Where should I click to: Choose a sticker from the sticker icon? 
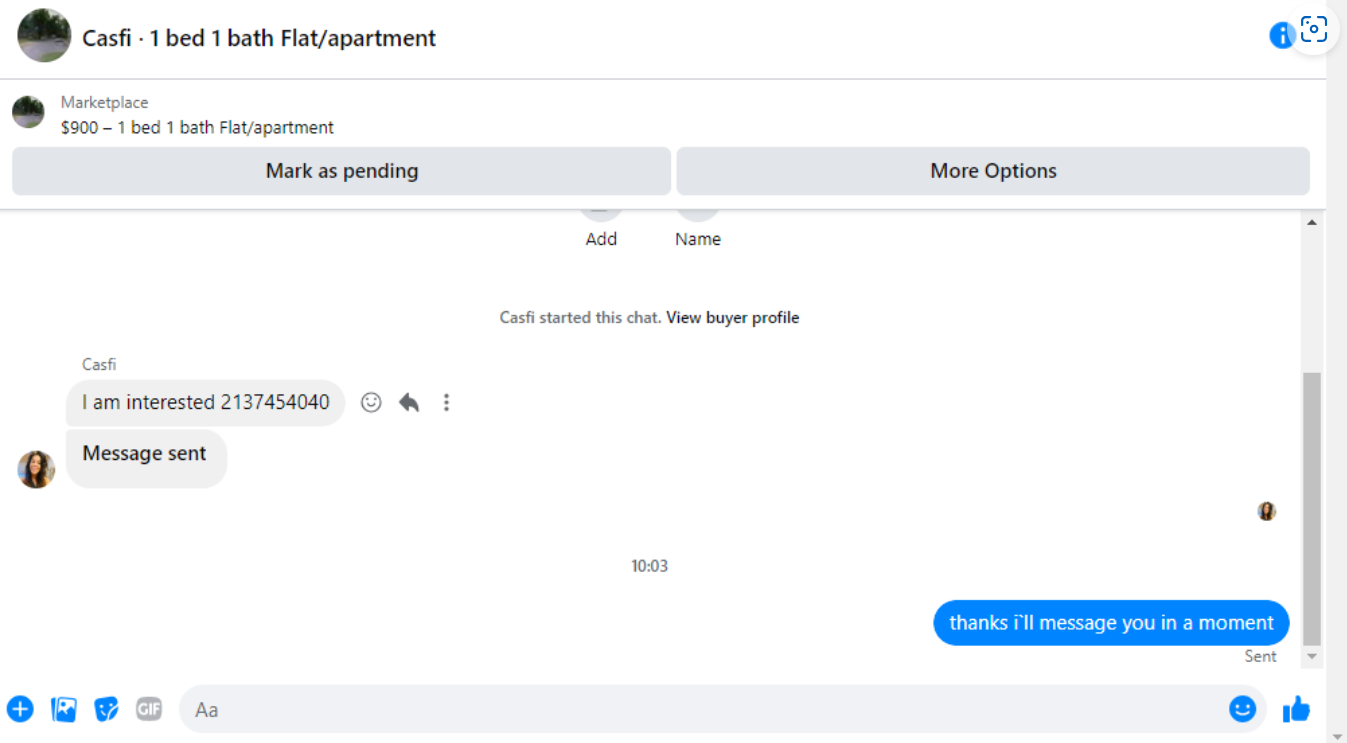[106, 709]
